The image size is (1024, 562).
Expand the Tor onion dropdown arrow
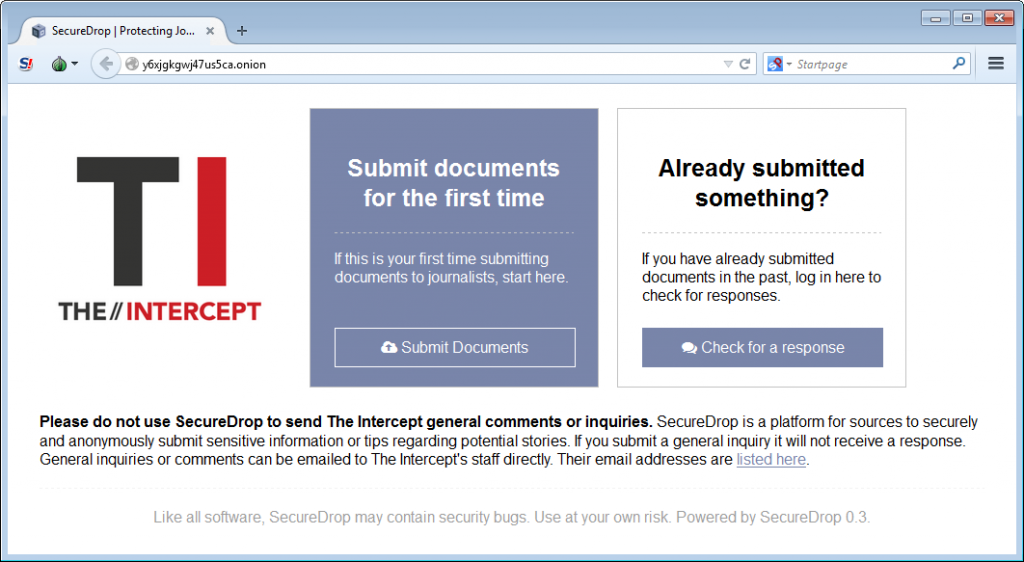[x=74, y=64]
